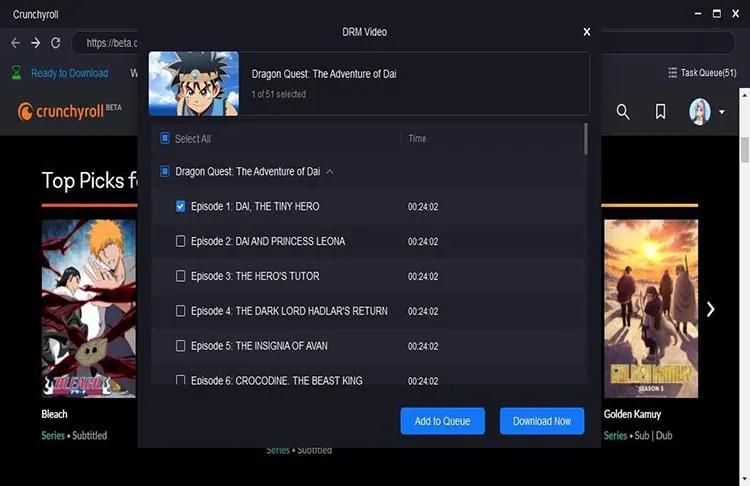The width and height of the screenshot is (750, 486).
Task: Open the Task Queue list
Action: [x=701, y=73]
